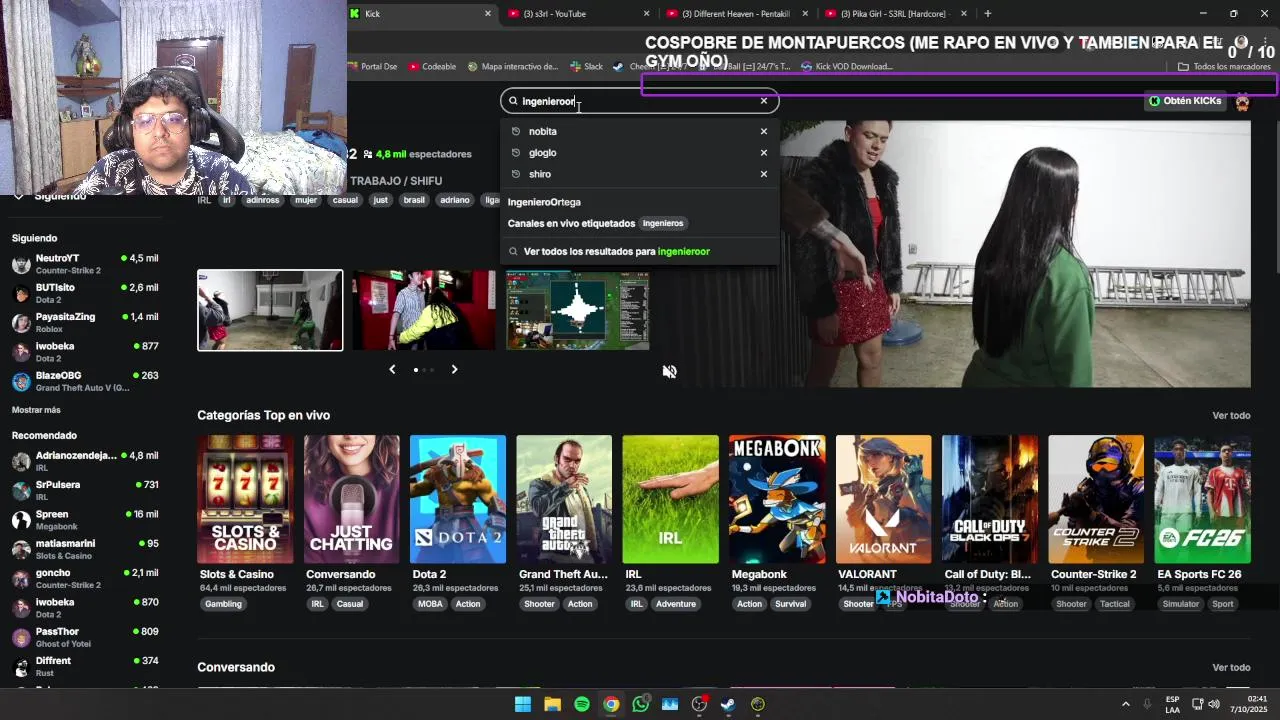
Task: Open a new browser tab
Action: click(x=988, y=14)
